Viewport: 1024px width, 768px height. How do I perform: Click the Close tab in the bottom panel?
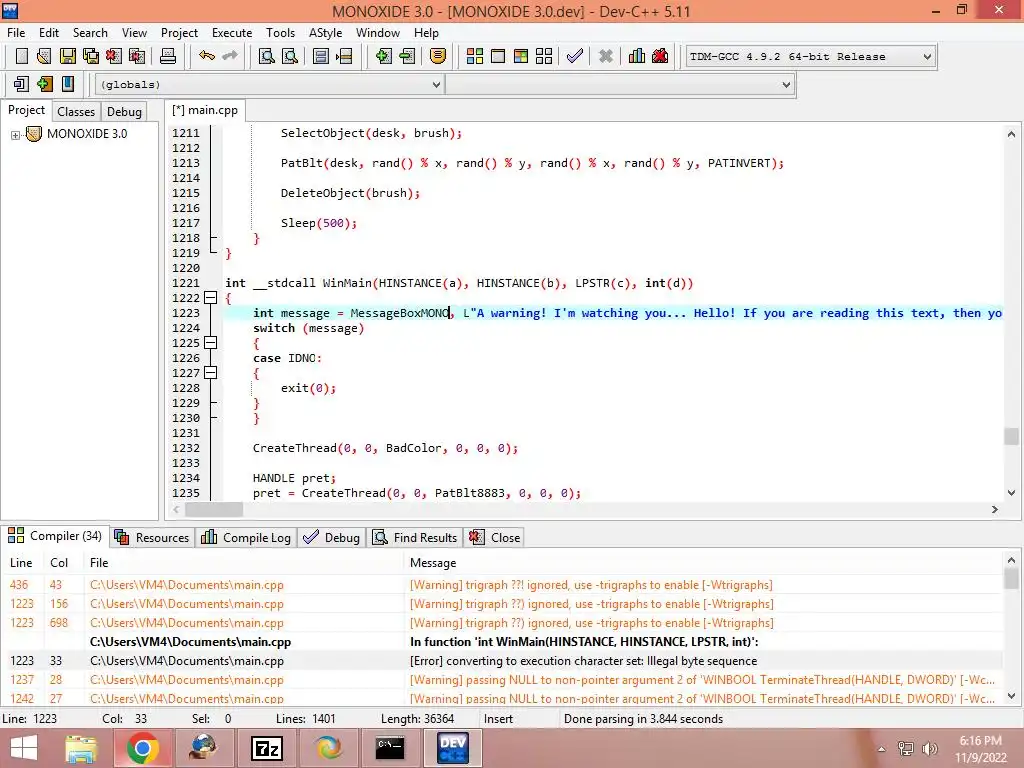(x=495, y=537)
